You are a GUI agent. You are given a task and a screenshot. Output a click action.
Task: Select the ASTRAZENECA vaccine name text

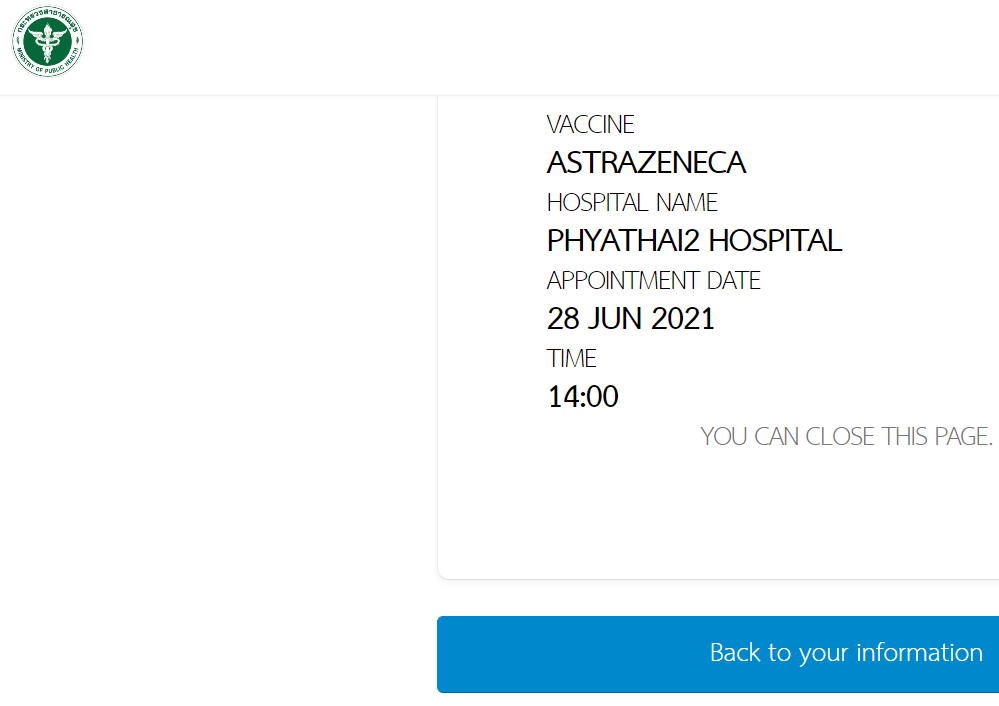point(646,162)
